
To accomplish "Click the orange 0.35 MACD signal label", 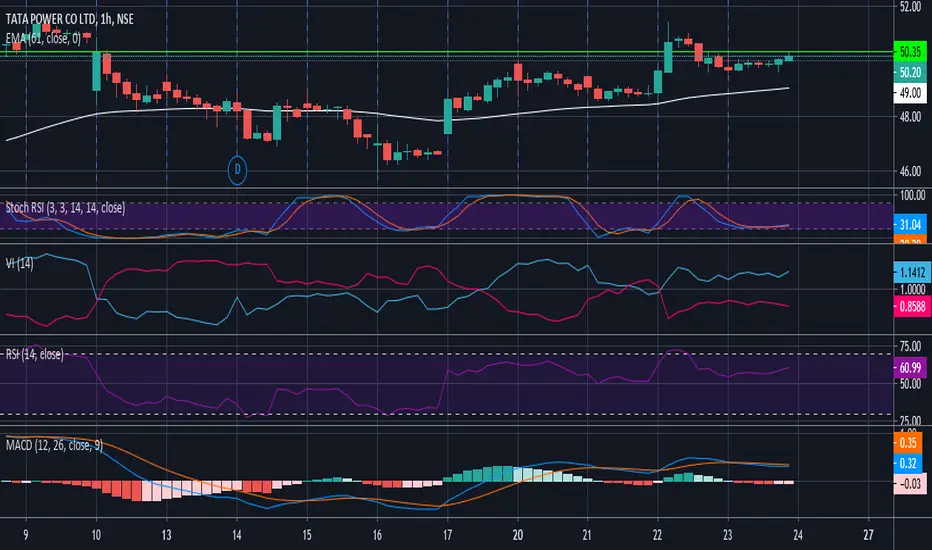I will click(908, 444).
